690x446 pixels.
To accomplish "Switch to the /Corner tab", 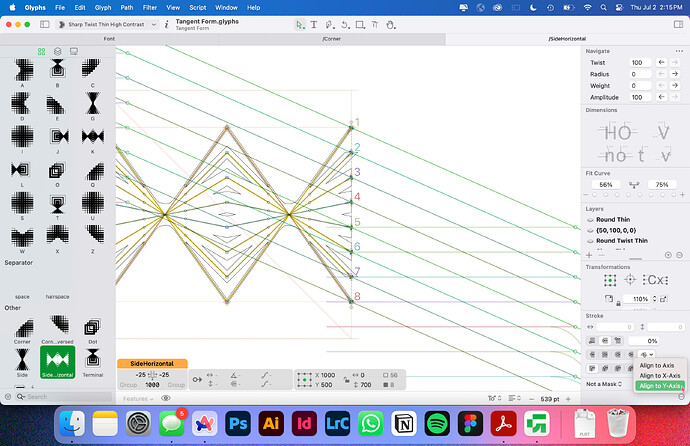I will (x=332, y=39).
